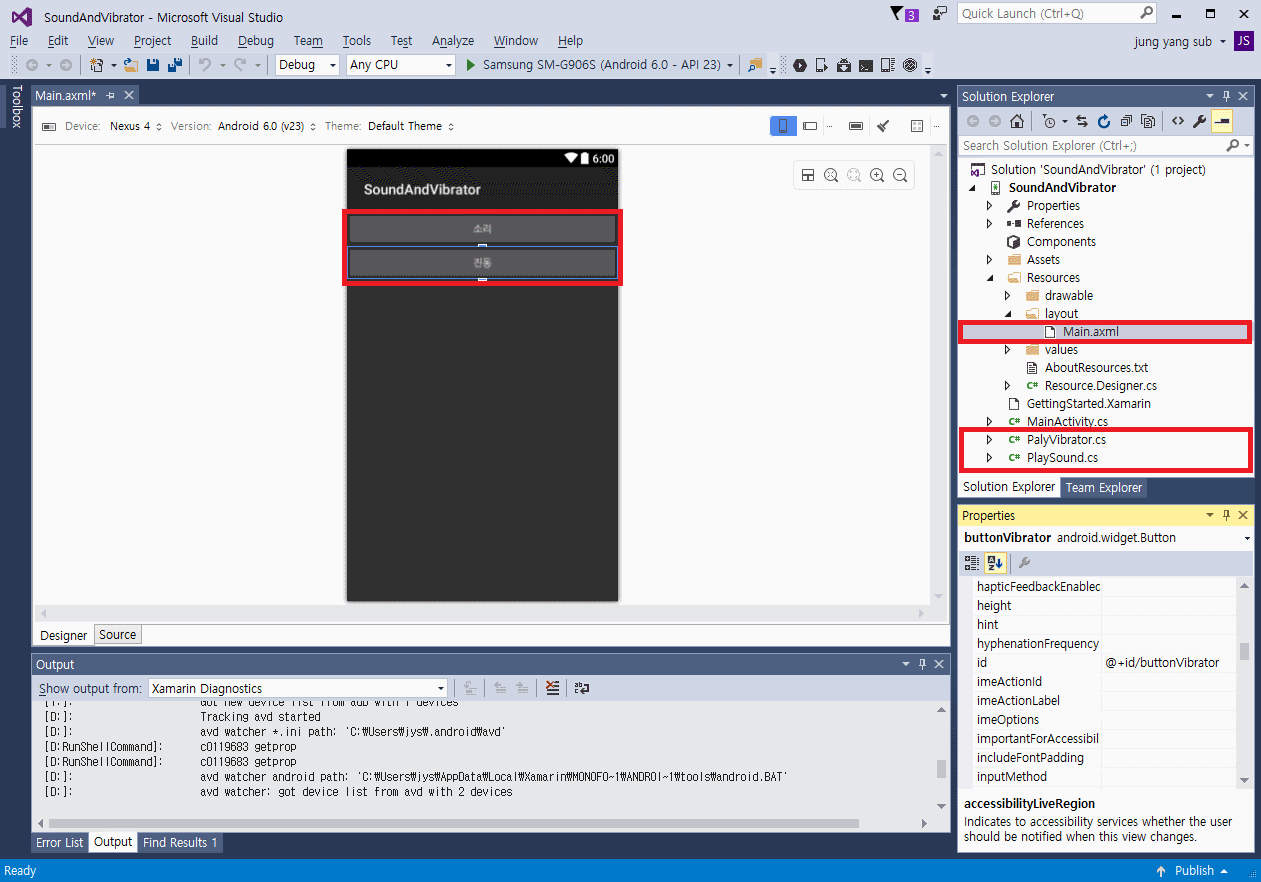Start debugging with the green play arrow
The image size is (1261, 882).
(471, 65)
